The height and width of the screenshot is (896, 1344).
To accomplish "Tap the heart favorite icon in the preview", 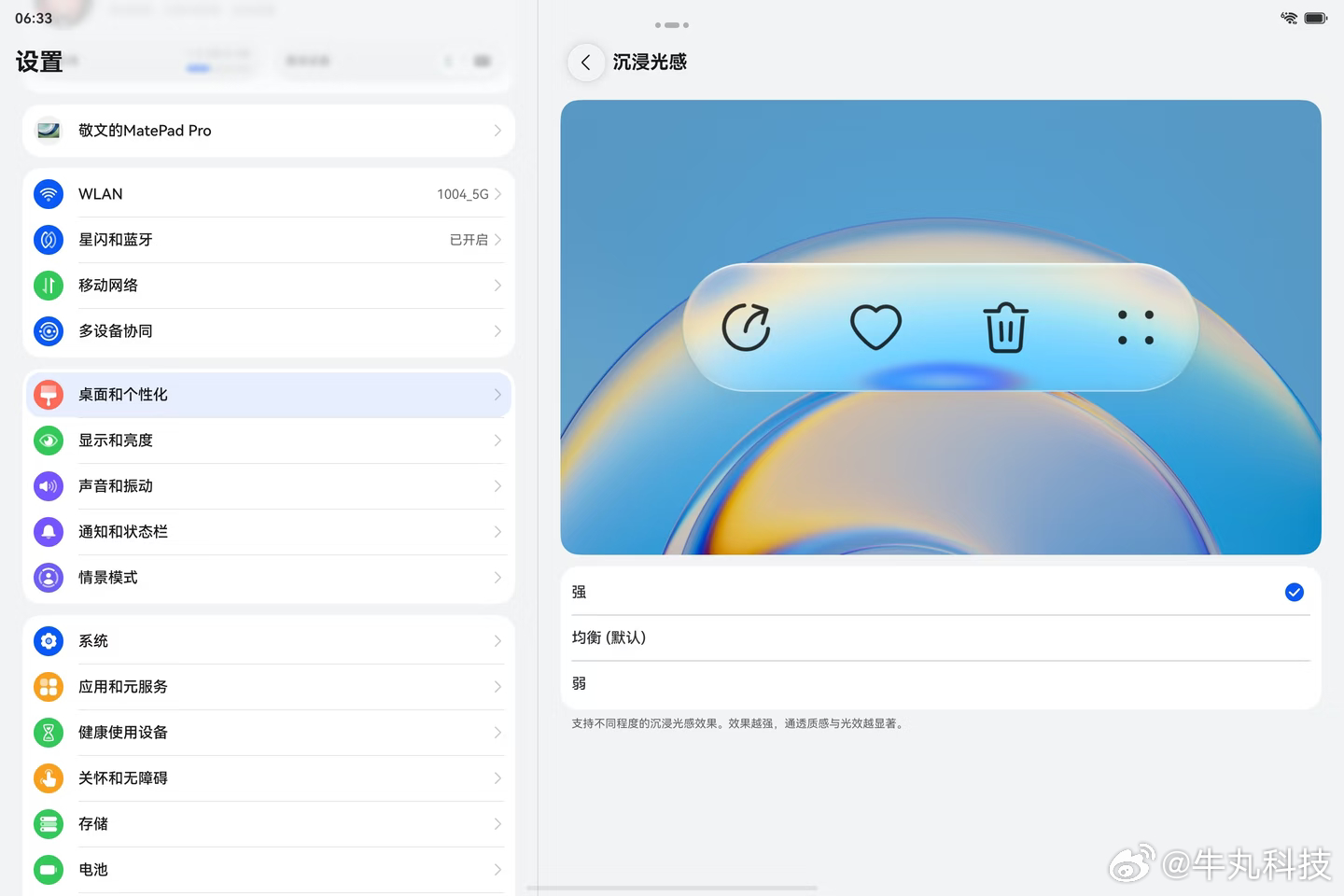I will (x=875, y=327).
